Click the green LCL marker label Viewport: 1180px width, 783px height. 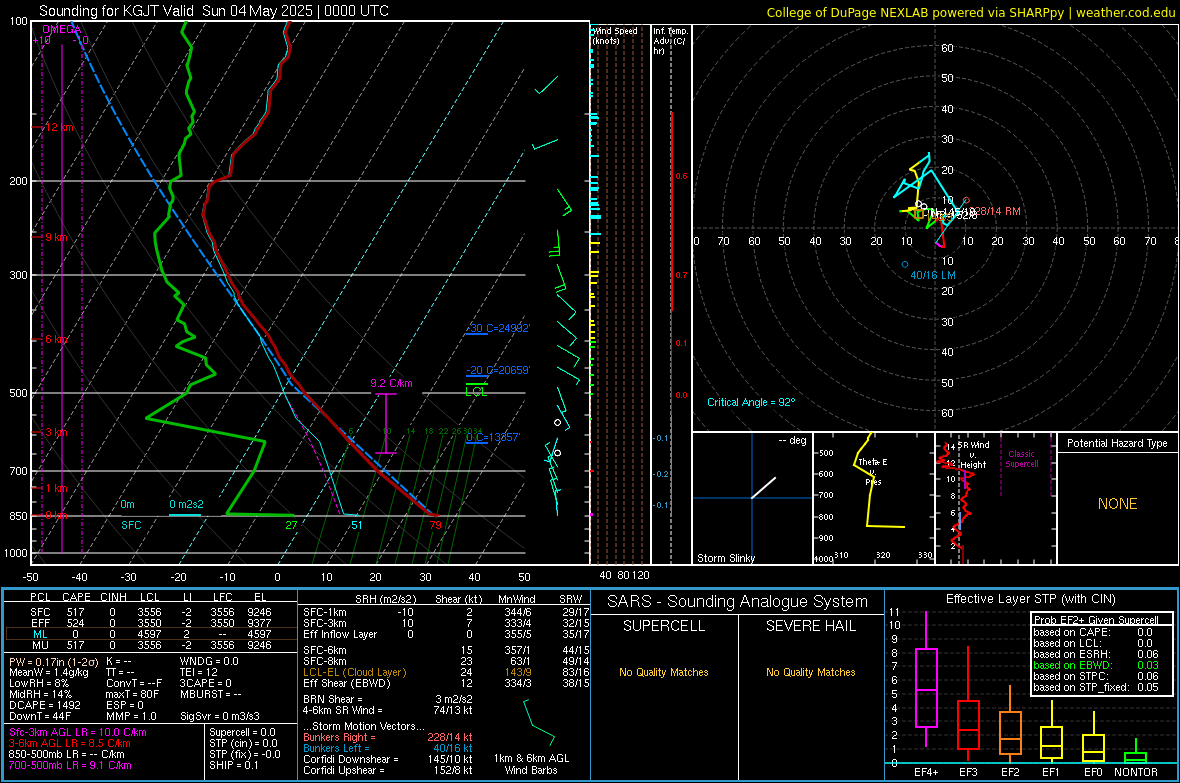[476, 392]
